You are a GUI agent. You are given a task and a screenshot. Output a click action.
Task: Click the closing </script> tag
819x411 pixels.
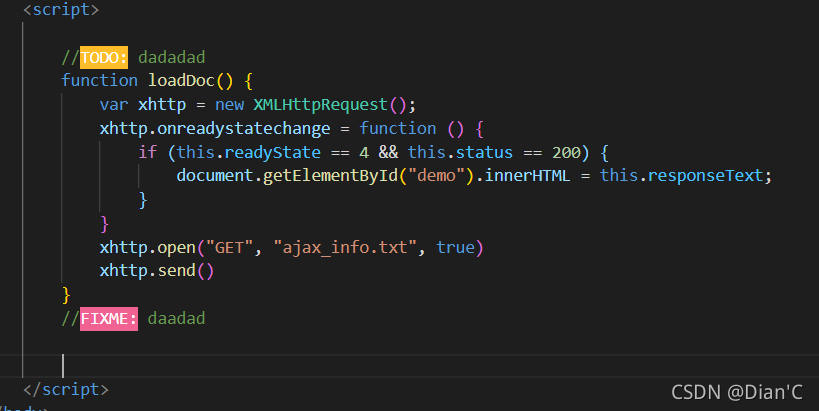tap(66, 390)
